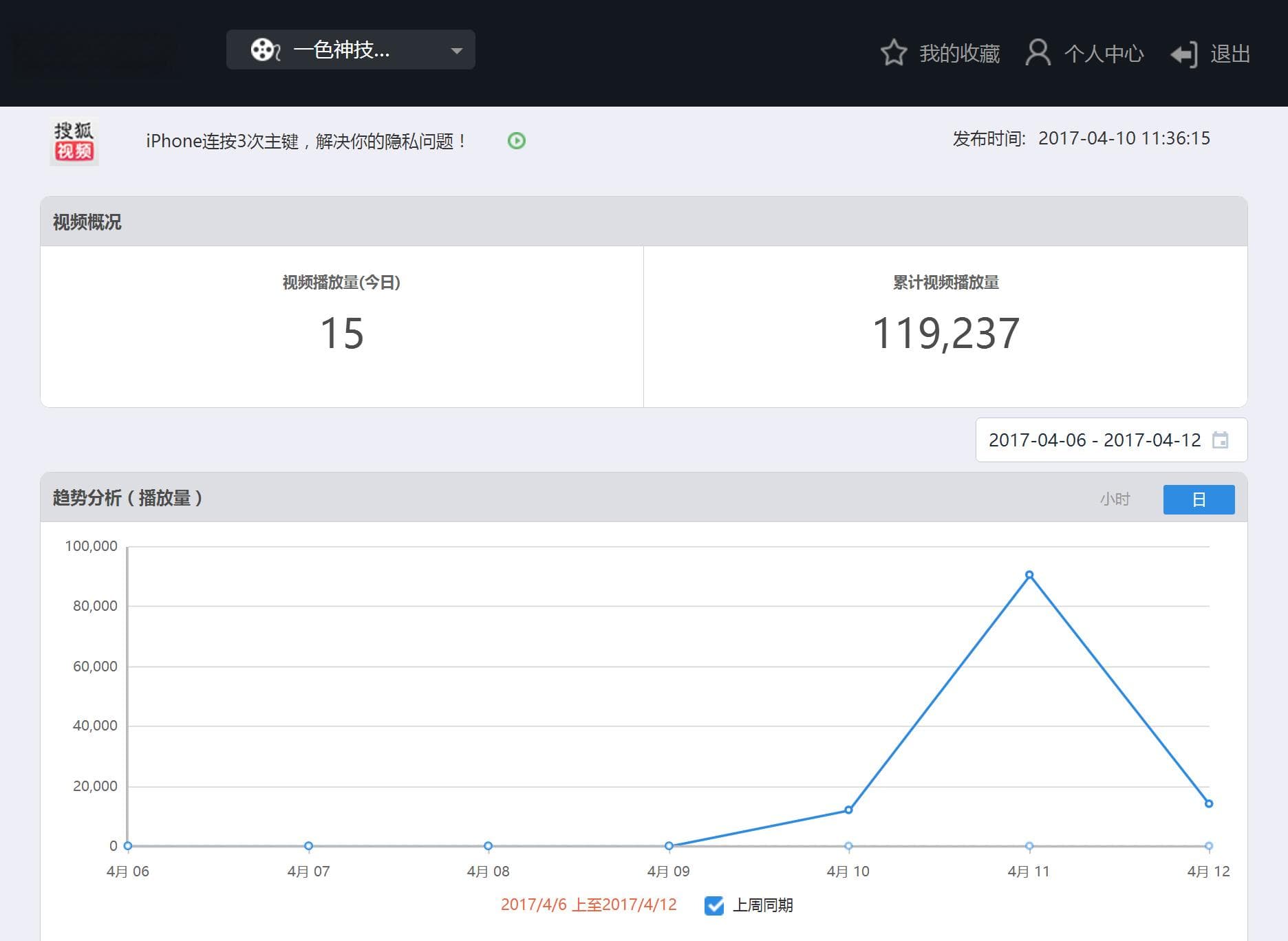The image size is (1288, 941).
Task: Click the 20,000 y-axis label
Action: (x=95, y=786)
